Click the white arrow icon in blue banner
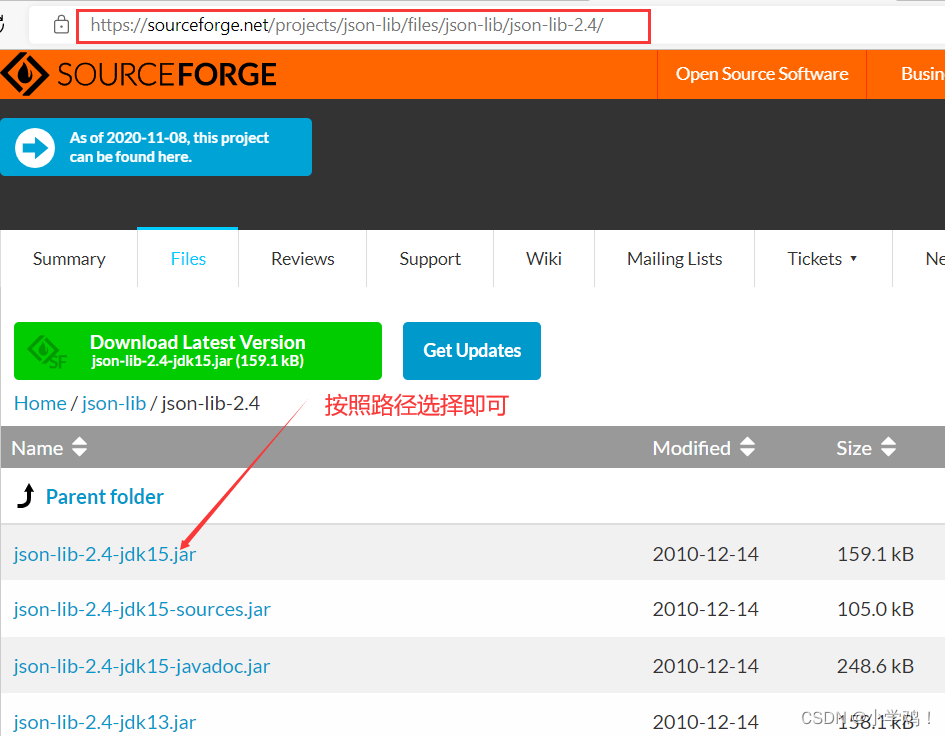Image resolution: width=945 pixels, height=736 pixels. point(35,148)
